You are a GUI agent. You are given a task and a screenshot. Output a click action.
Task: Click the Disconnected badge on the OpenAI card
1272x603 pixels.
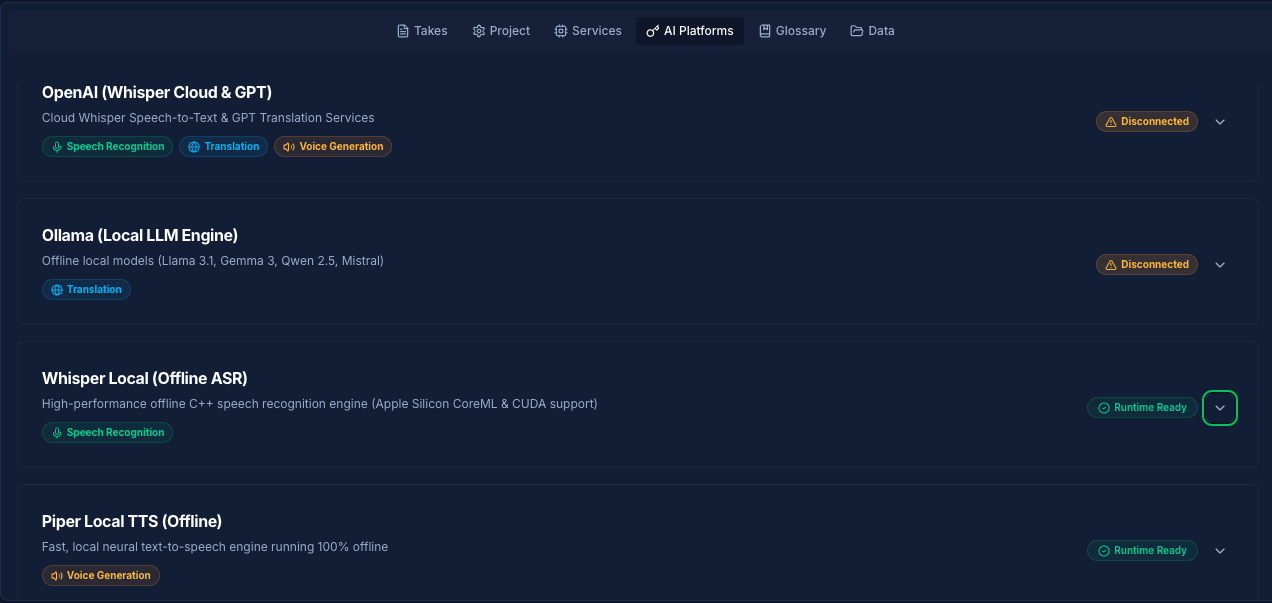pos(1147,122)
